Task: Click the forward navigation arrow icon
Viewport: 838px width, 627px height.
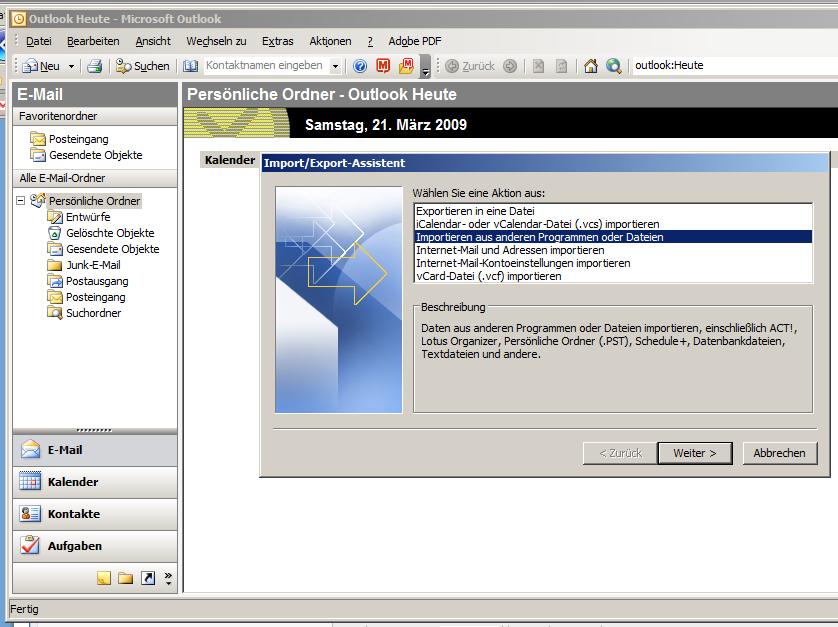Action: pyautogui.click(x=510, y=66)
